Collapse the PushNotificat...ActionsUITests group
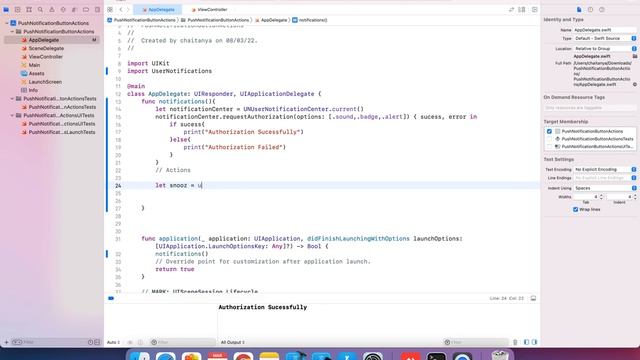The width and height of the screenshot is (640, 360). [x=12, y=116]
